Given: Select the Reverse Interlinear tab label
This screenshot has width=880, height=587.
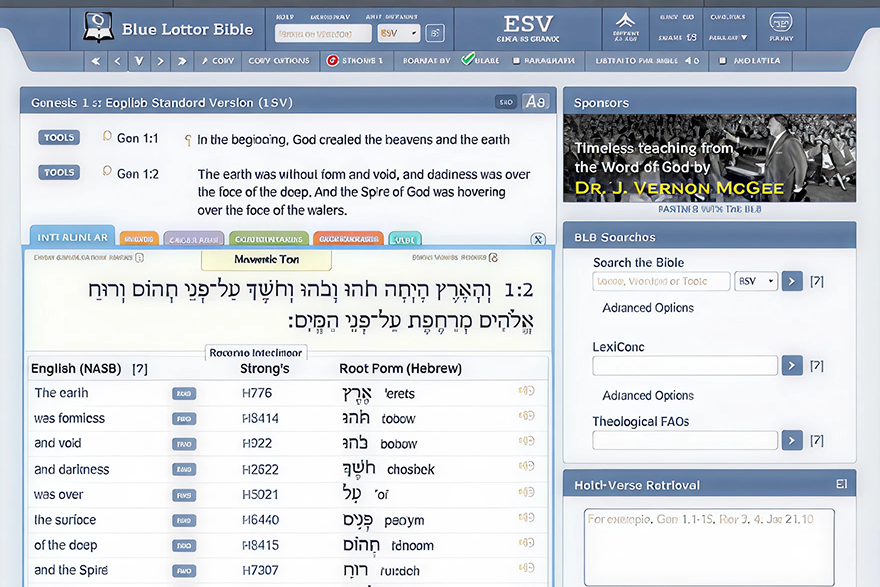Looking at the screenshot, I should 256,352.
